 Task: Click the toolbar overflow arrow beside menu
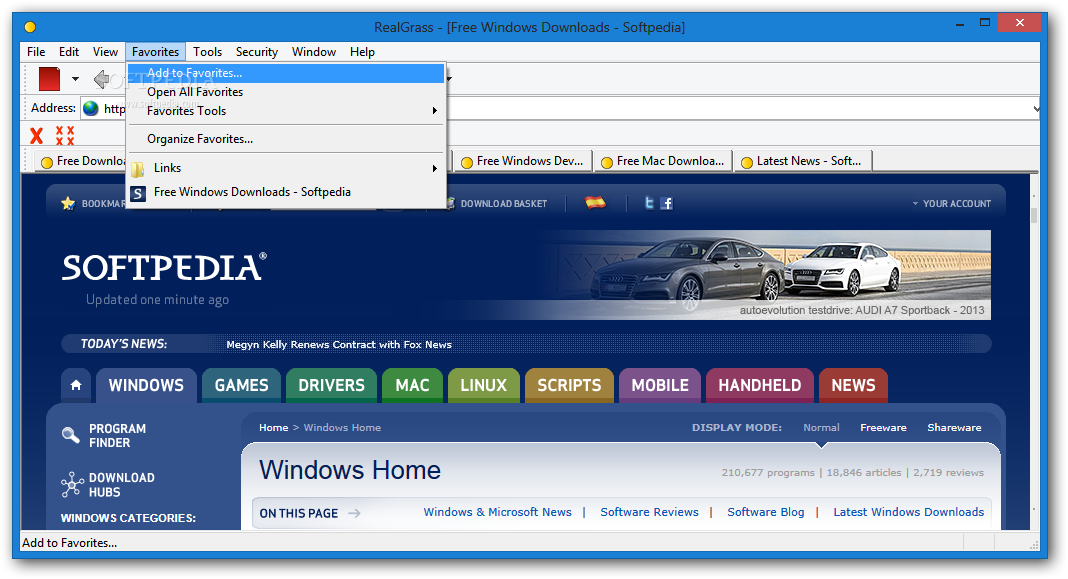(x=450, y=79)
